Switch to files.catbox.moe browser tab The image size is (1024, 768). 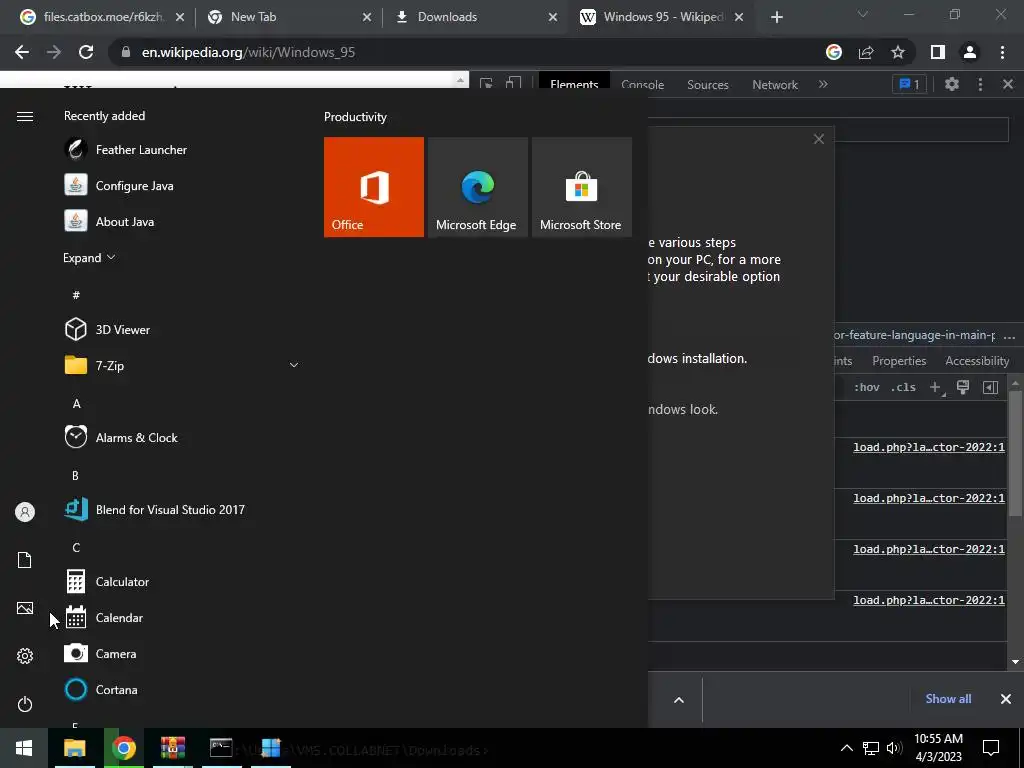(101, 17)
